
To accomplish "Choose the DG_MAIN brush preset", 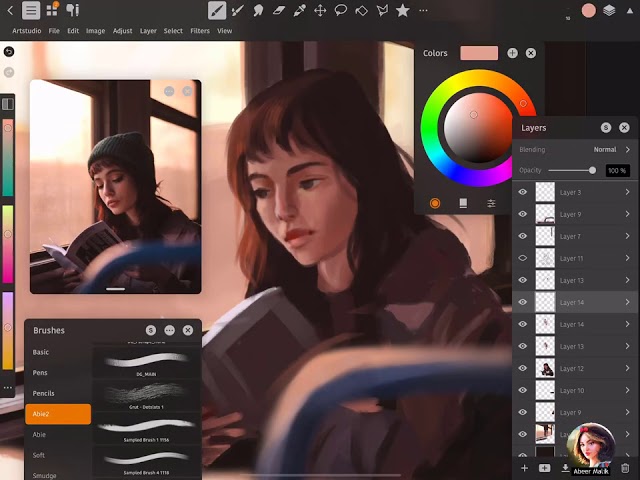I will 147,362.
